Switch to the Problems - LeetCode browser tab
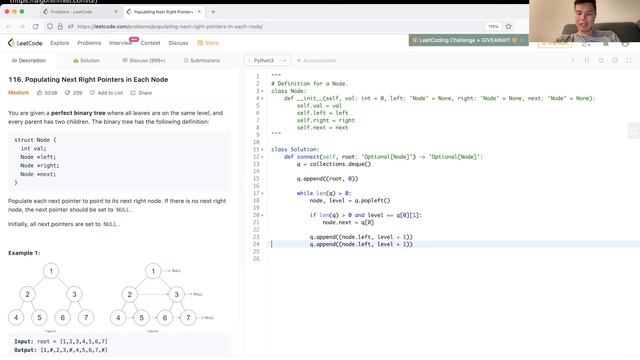The width and height of the screenshot is (640, 360). pos(80,12)
